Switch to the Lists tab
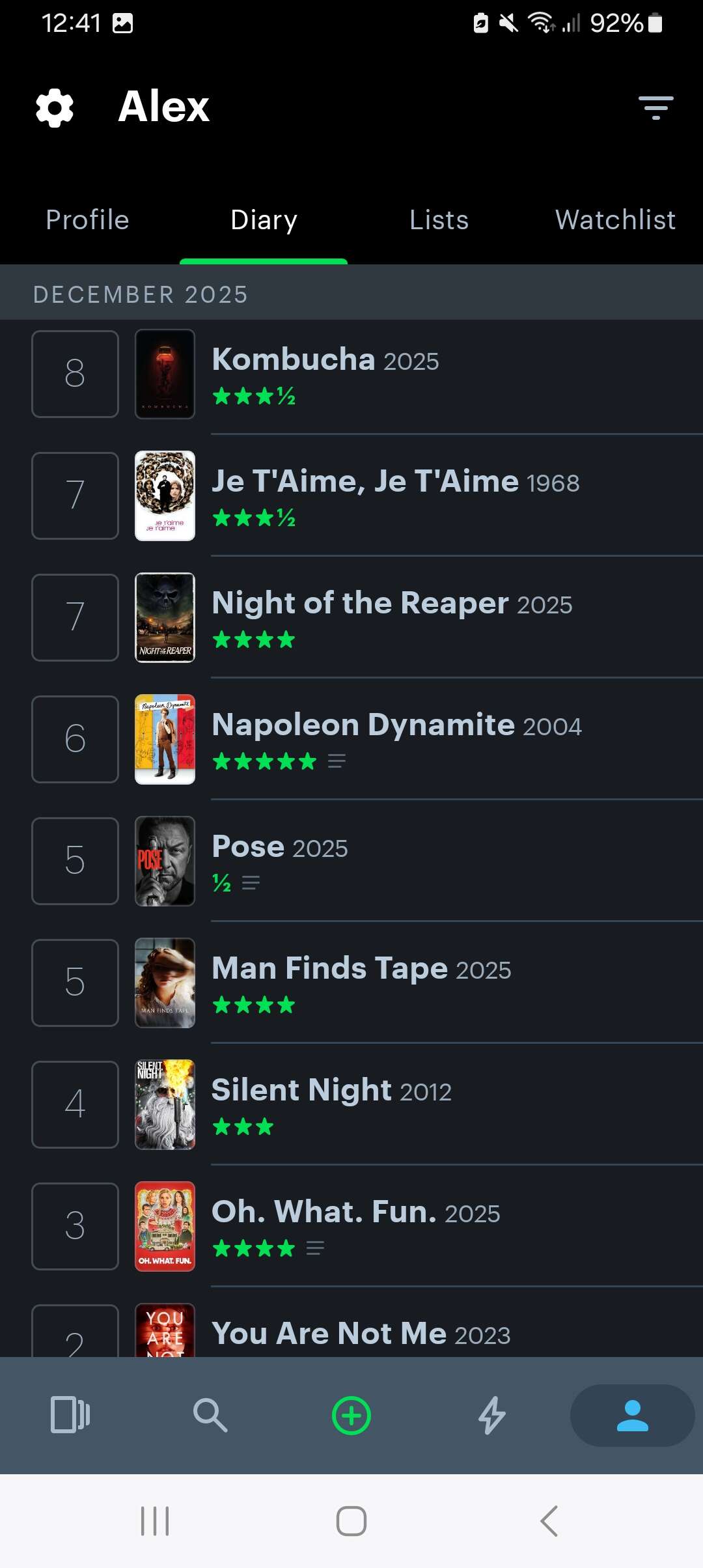Image resolution: width=703 pixels, height=1568 pixels. pos(439,220)
